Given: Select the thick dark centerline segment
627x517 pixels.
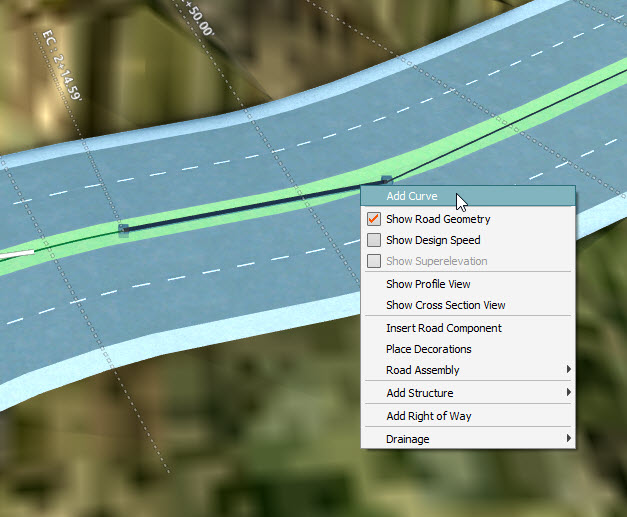Looking at the screenshot, I should (x=255, y=206).
